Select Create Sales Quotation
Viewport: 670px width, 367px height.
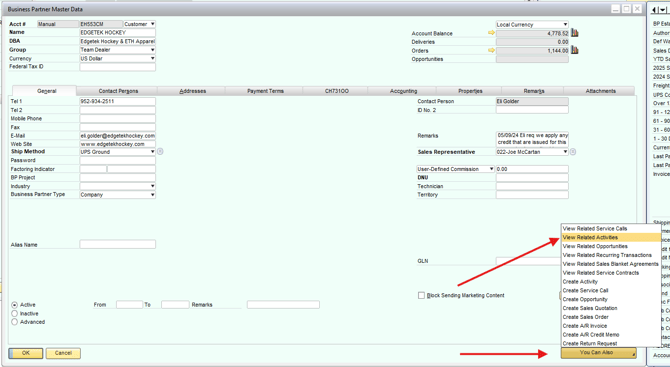[611, 308]
